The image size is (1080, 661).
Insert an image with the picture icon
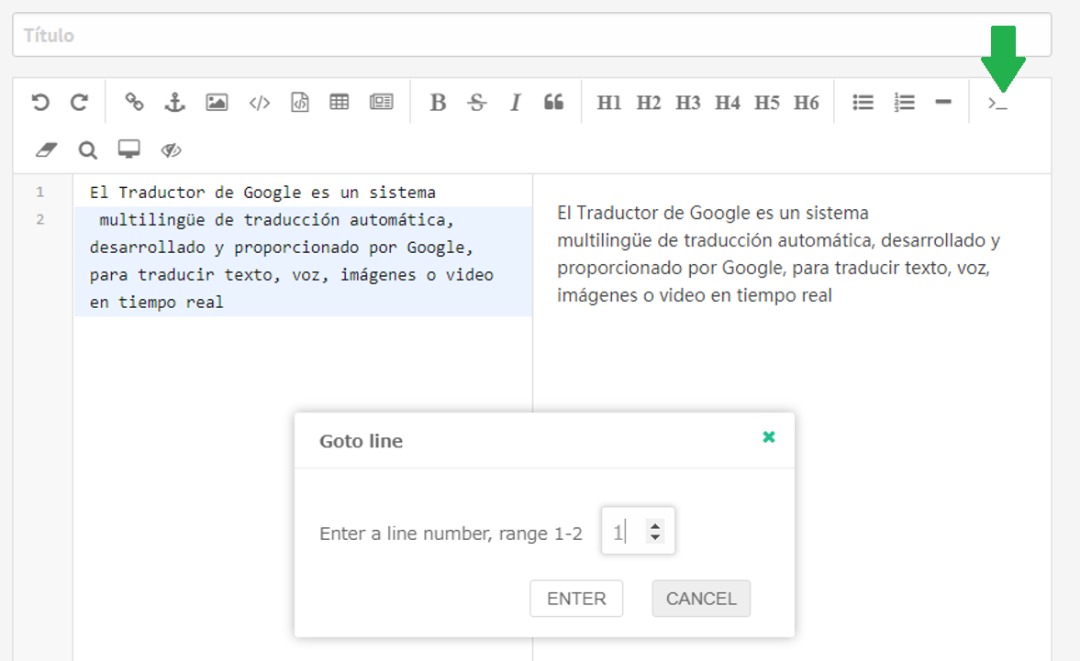[216, 103]
